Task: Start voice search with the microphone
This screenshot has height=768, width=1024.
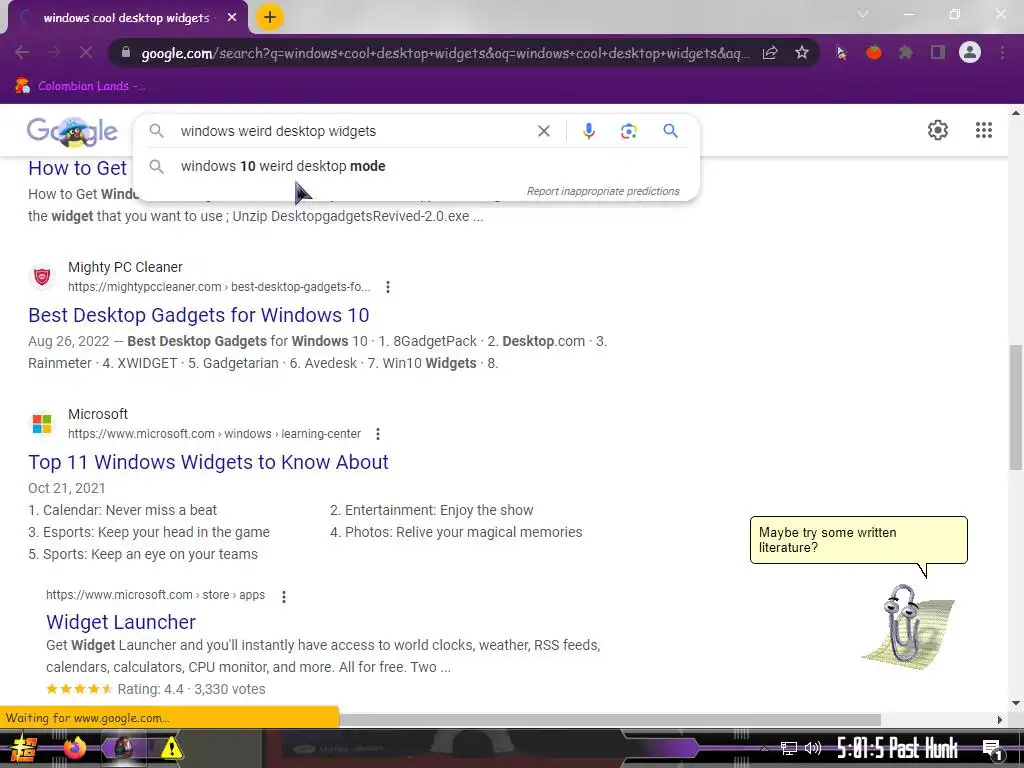Action: pos(588,131)
